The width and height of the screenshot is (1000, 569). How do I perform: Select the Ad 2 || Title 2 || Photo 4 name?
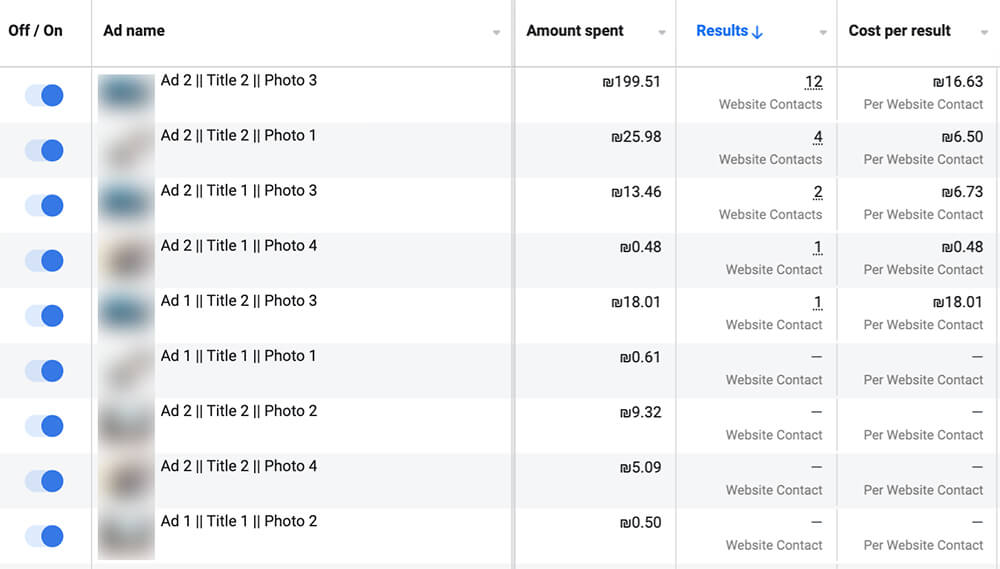[x=239, y=466]
